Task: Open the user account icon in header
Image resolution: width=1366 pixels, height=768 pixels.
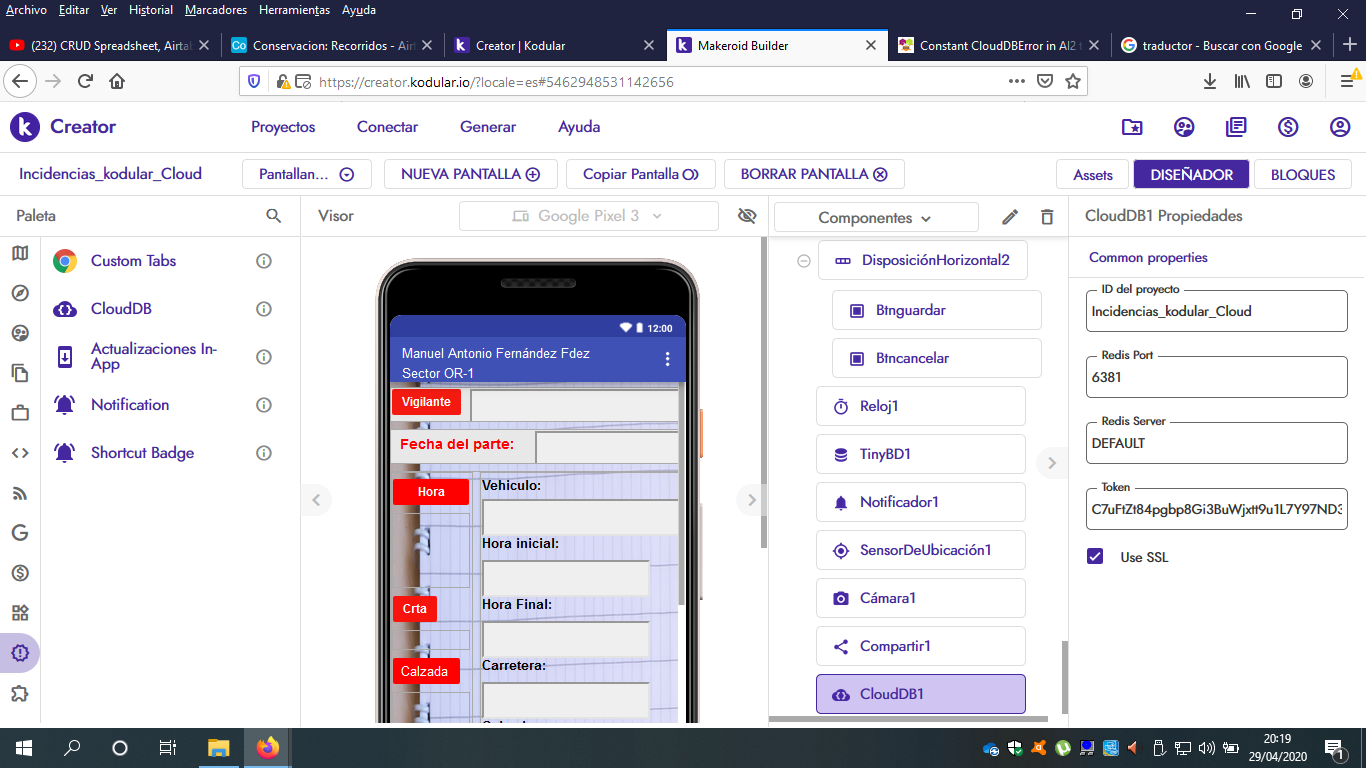Action: (x=1340, y=127)
